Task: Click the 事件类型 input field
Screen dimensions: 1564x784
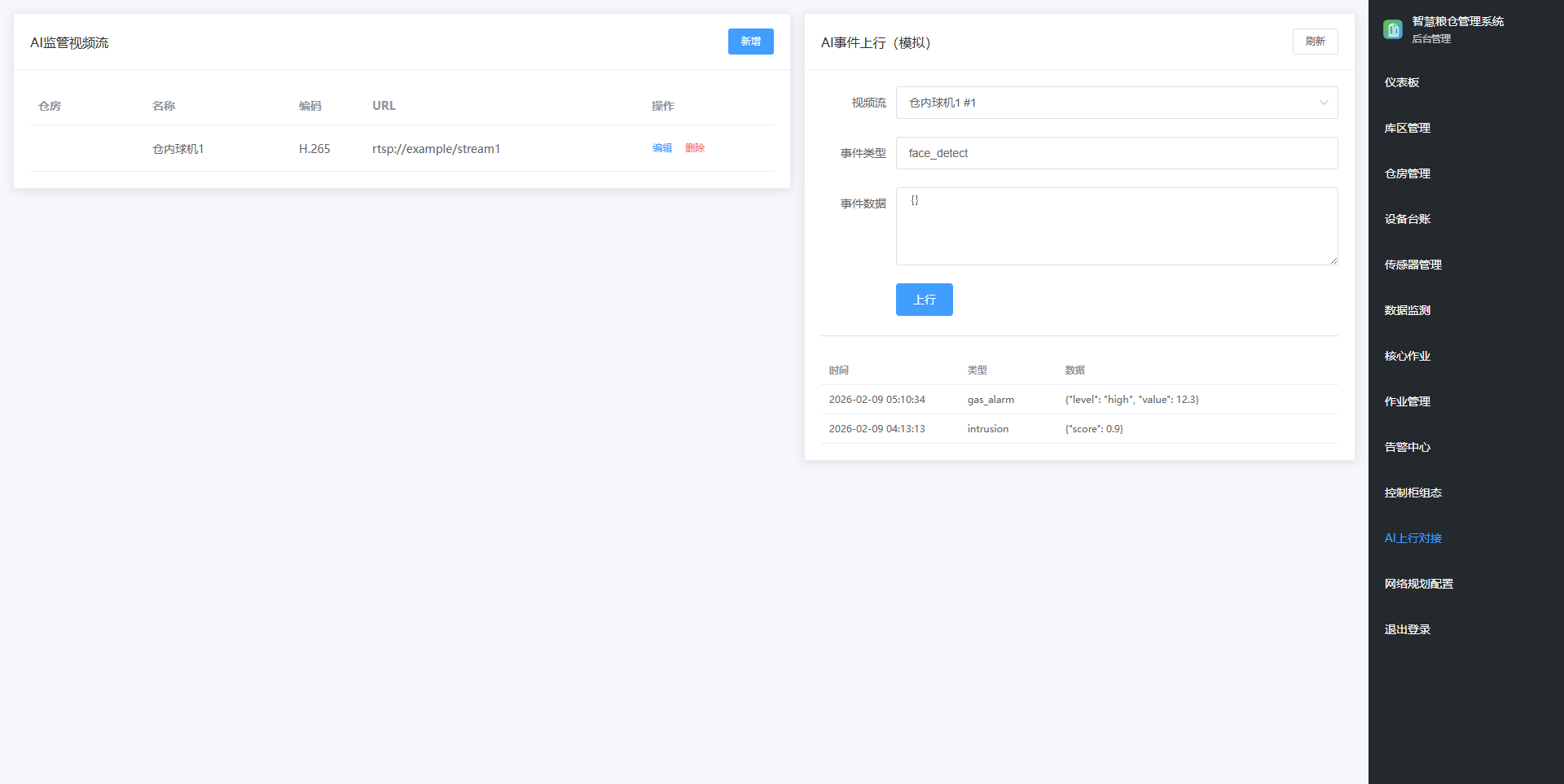Action: tap(1116, 153)
